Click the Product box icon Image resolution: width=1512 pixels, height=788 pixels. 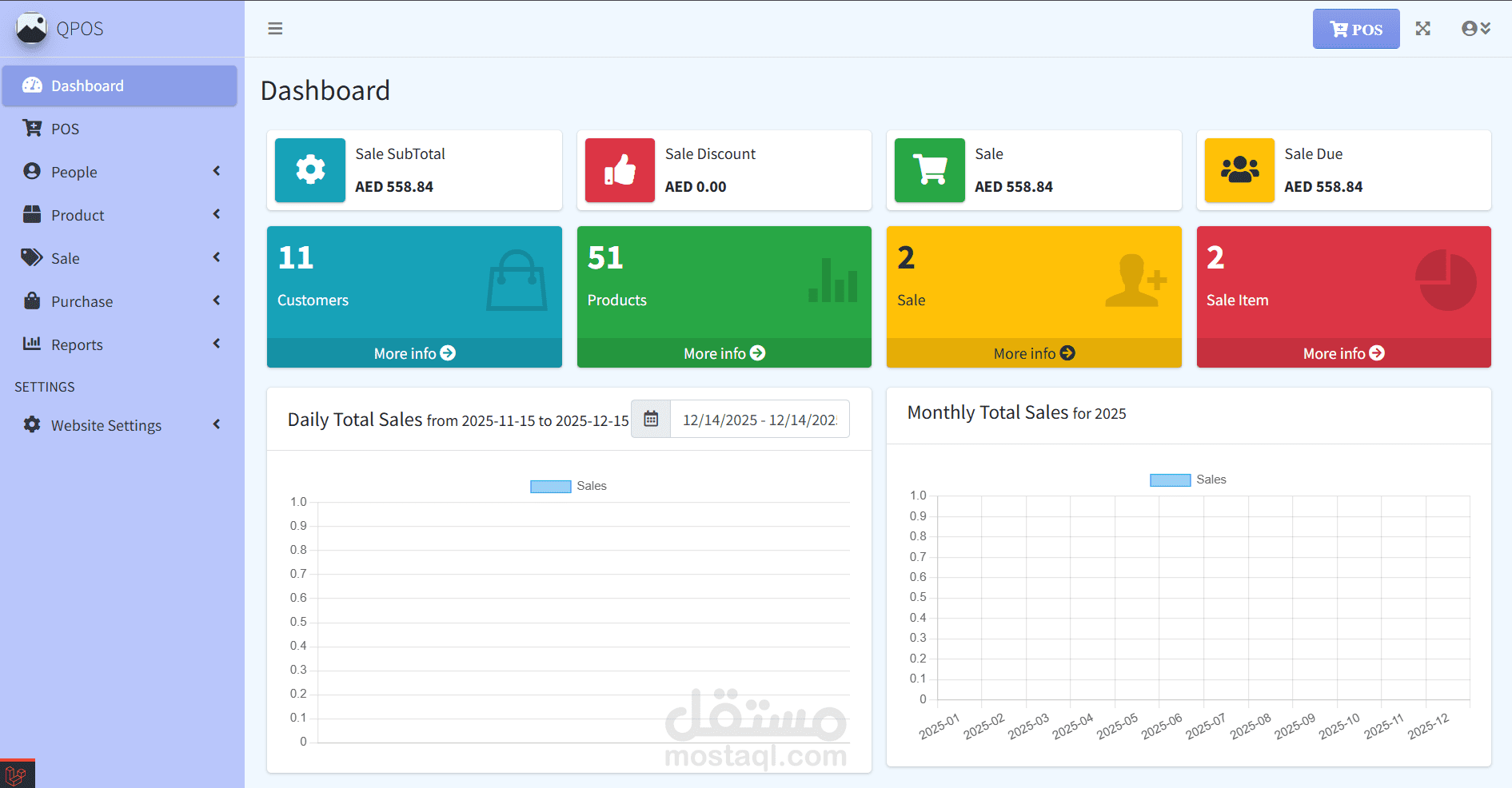pyautogui.click(x=32, y=214)
